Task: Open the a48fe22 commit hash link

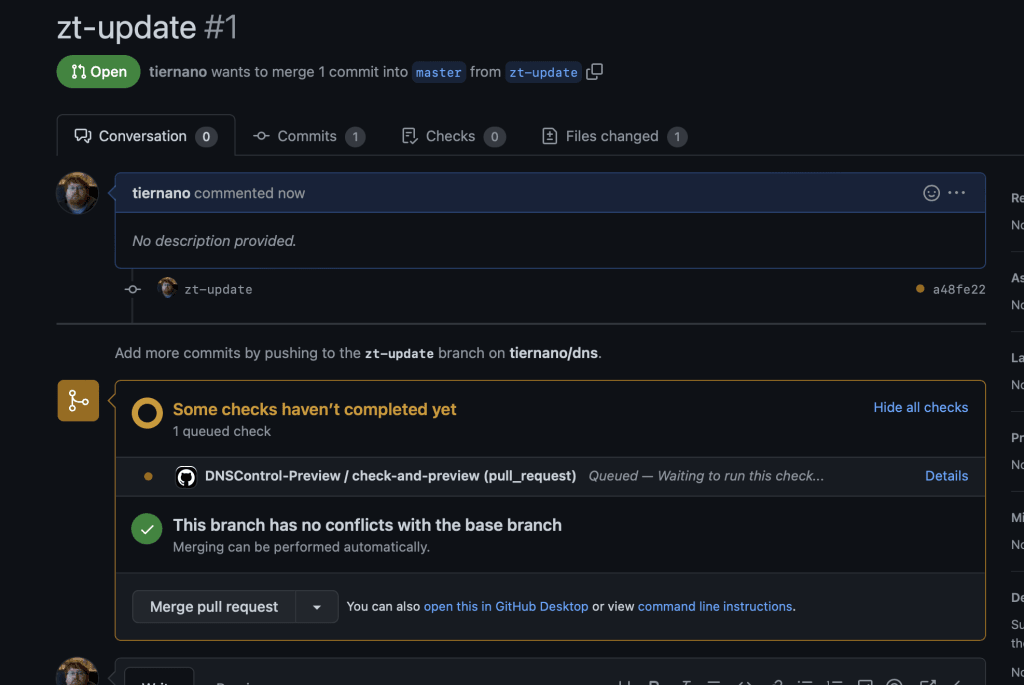Action: pos(959,289)
